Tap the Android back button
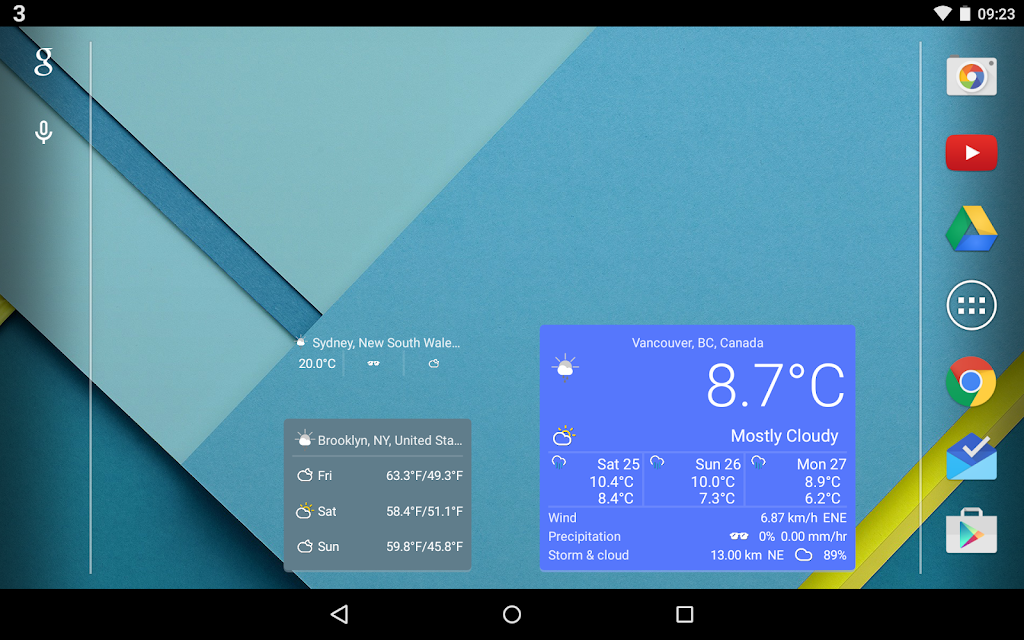This screenshot has width=1024, height=640. pyautogui.click(x=340, y=614)
